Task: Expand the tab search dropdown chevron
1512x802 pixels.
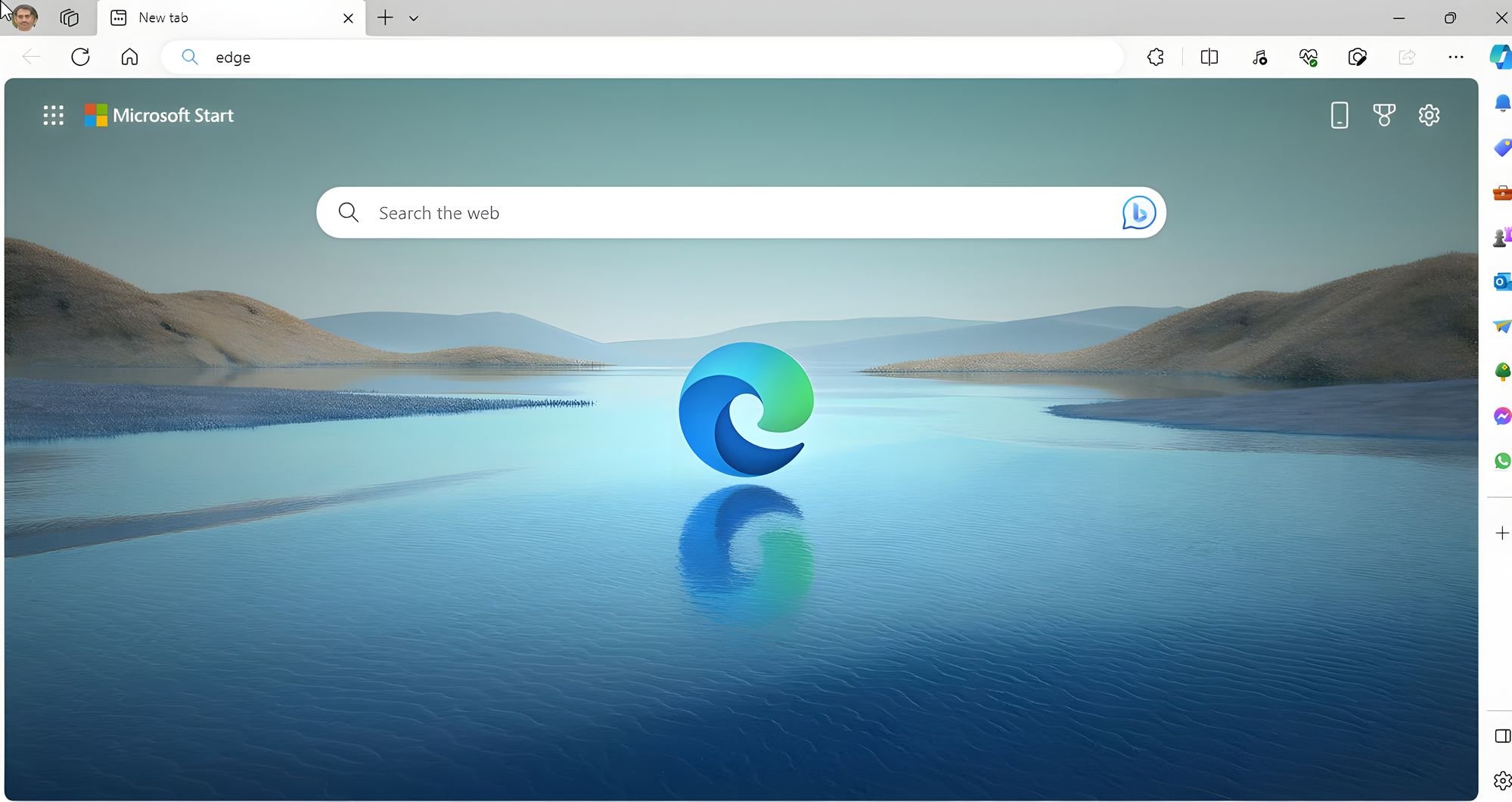Action: [414, 18]
